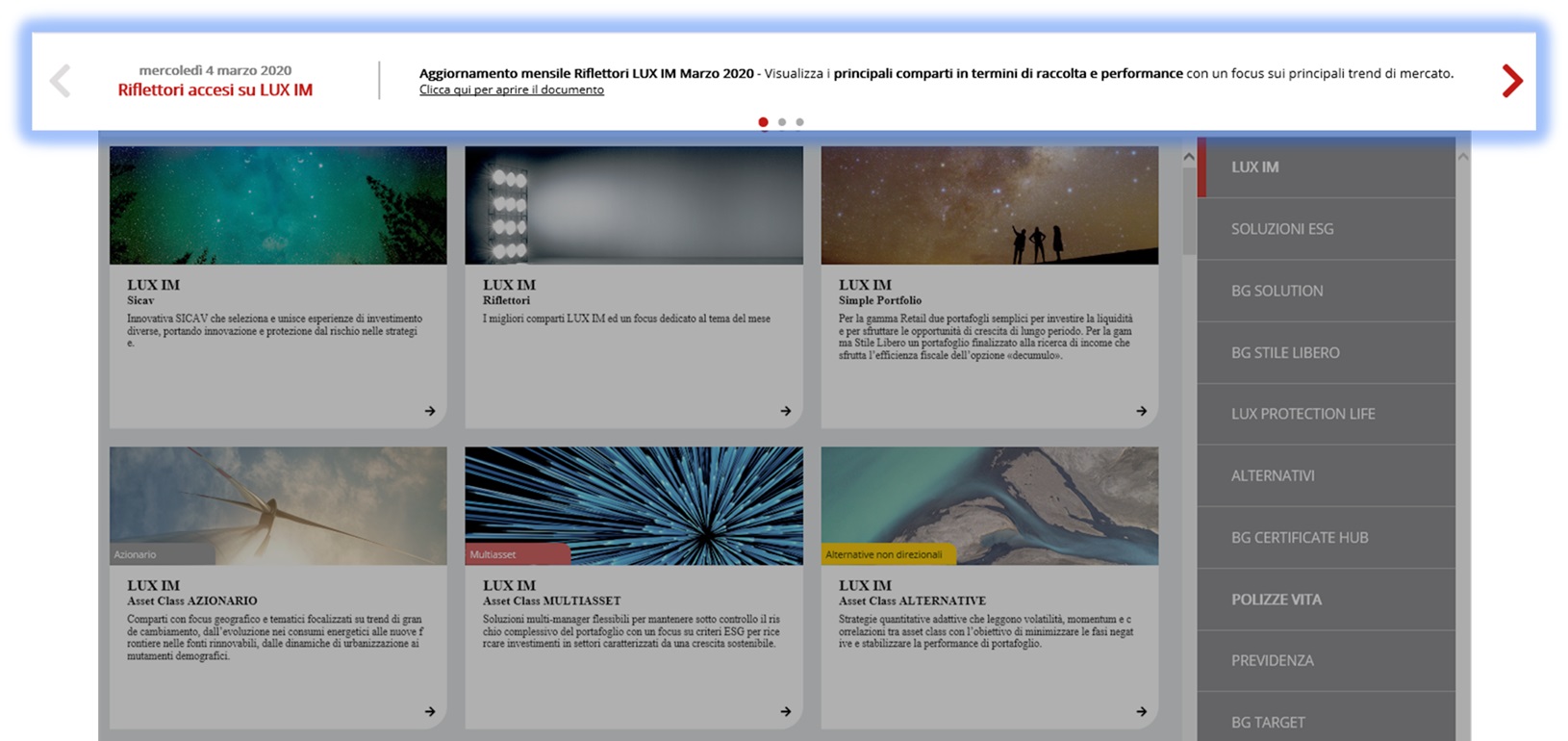Viewport: 1568px width, 741px height.
Task: Click the red 'Multiasset' category tag
Action: tap(518, 554)
